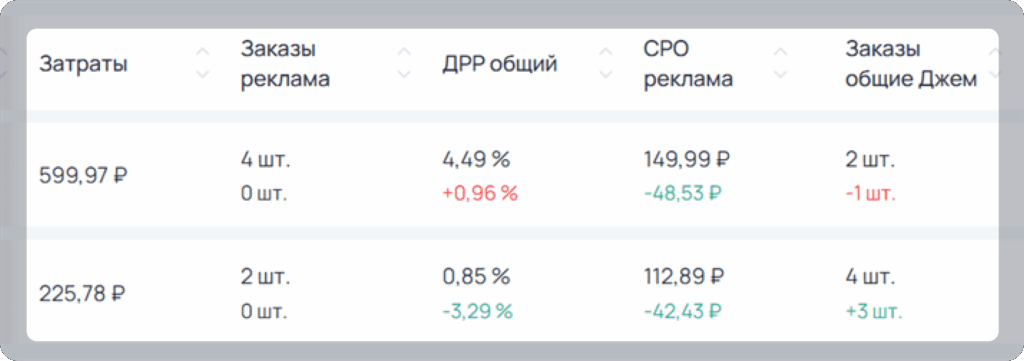The image size is (1024, 361).
Task: Select the 225,78 ₽ cost cell
Action: click(82, 294)
